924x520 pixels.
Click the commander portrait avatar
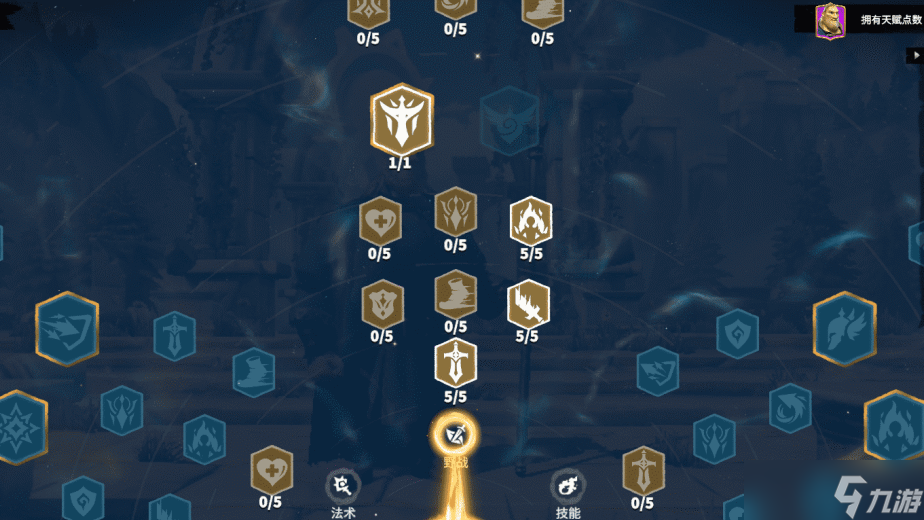[x=830, y=21]
